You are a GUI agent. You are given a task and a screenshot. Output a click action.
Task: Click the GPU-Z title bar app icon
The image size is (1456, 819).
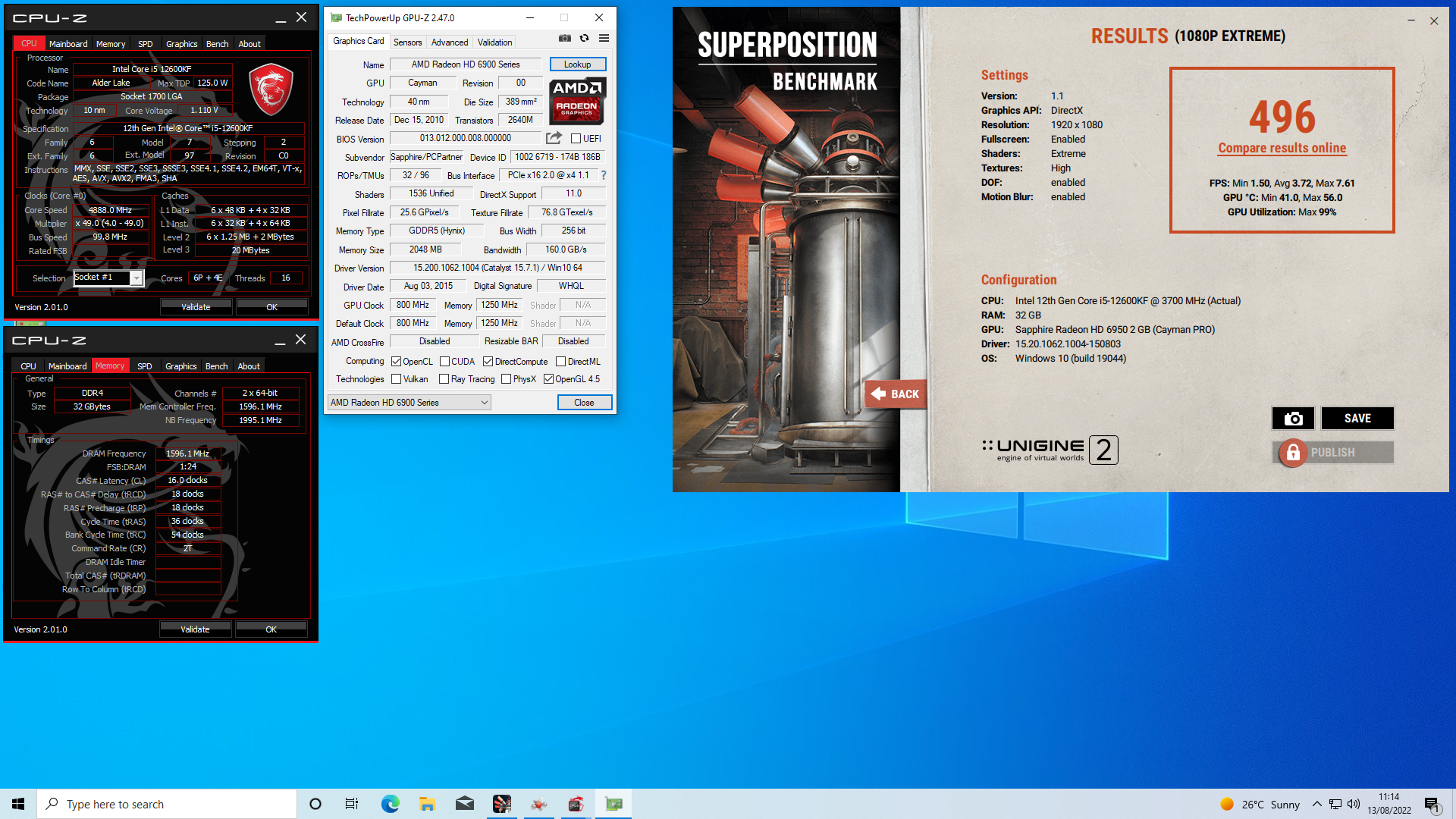click(337, 17)
